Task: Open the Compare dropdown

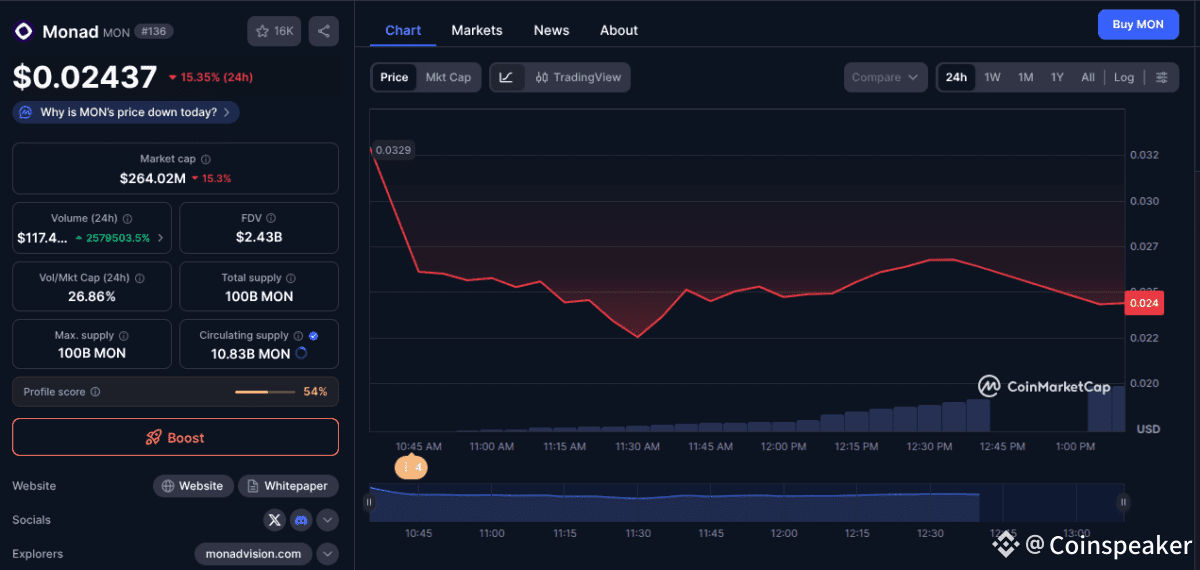Action: [x=886, y=77]
